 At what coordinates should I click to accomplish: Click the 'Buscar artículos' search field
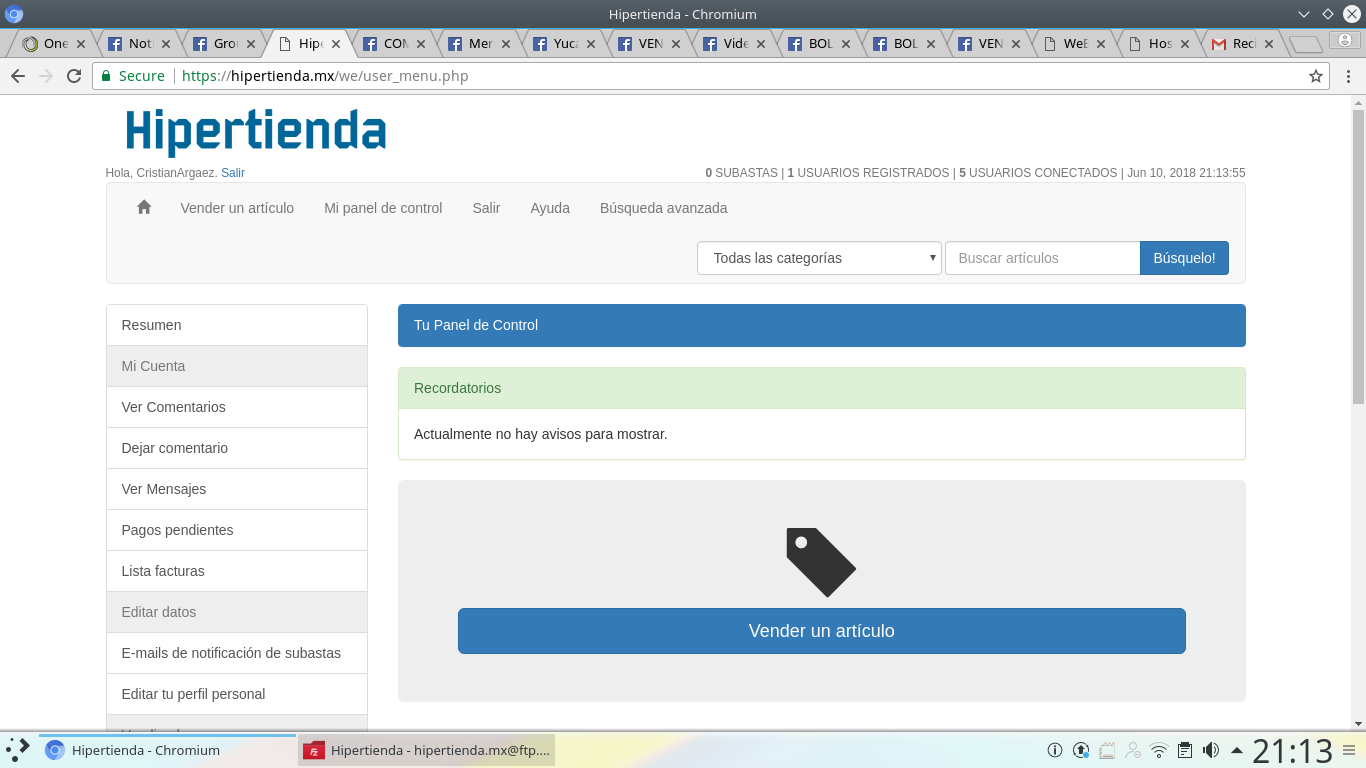point(1042,258)
